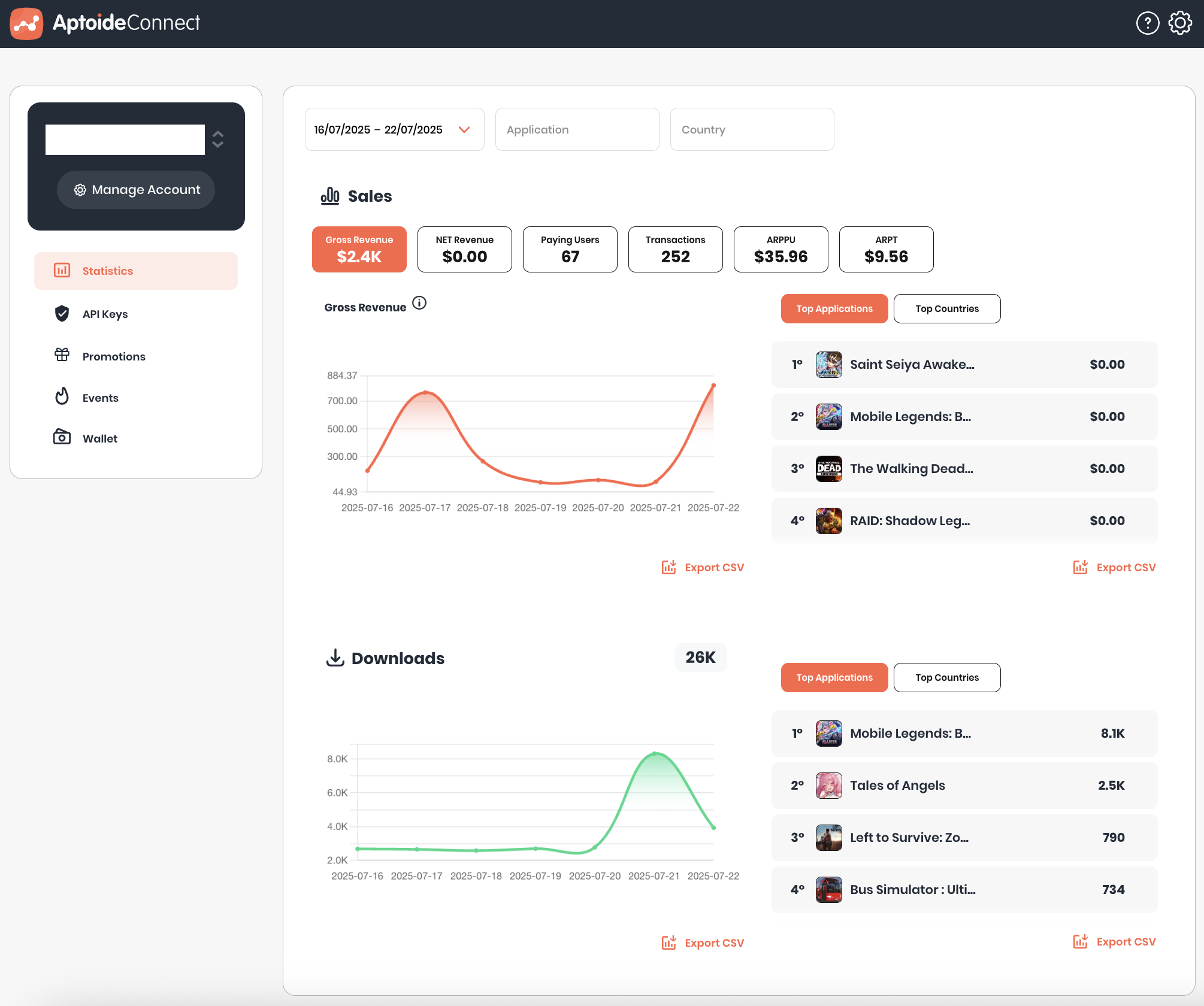
Task: Switch to Top Countries tab in Downloads
Action: click(947, 677)
